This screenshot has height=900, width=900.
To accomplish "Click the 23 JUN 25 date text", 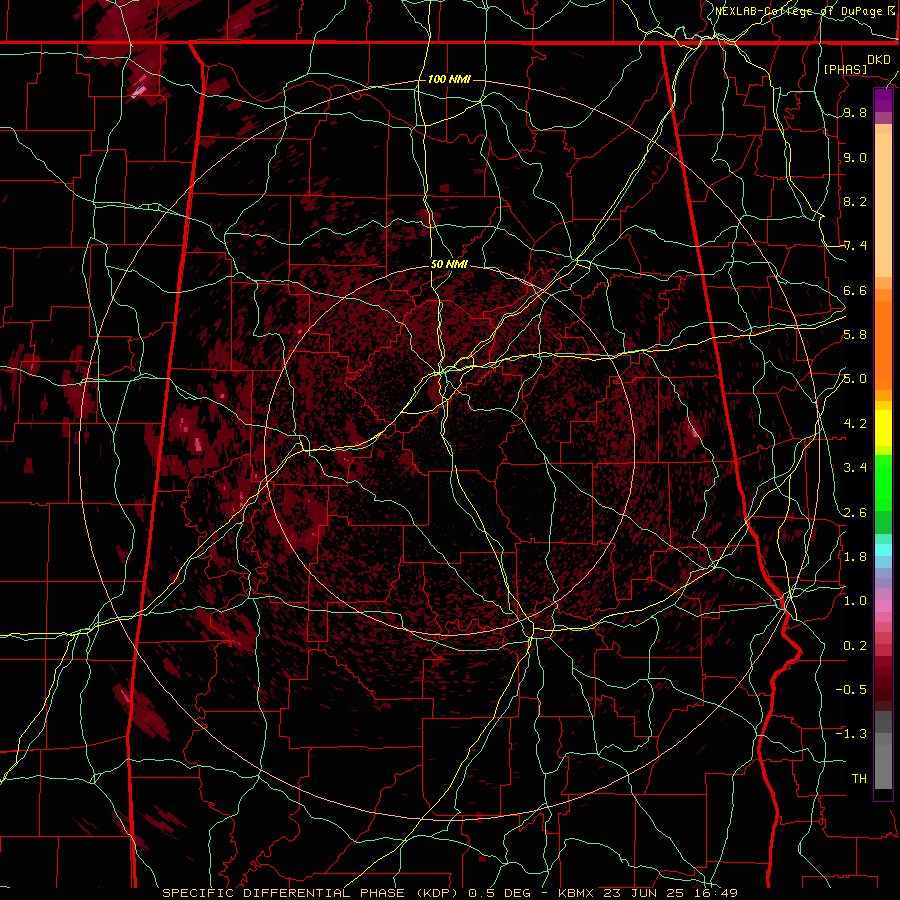I will click(x=643, y=893).
